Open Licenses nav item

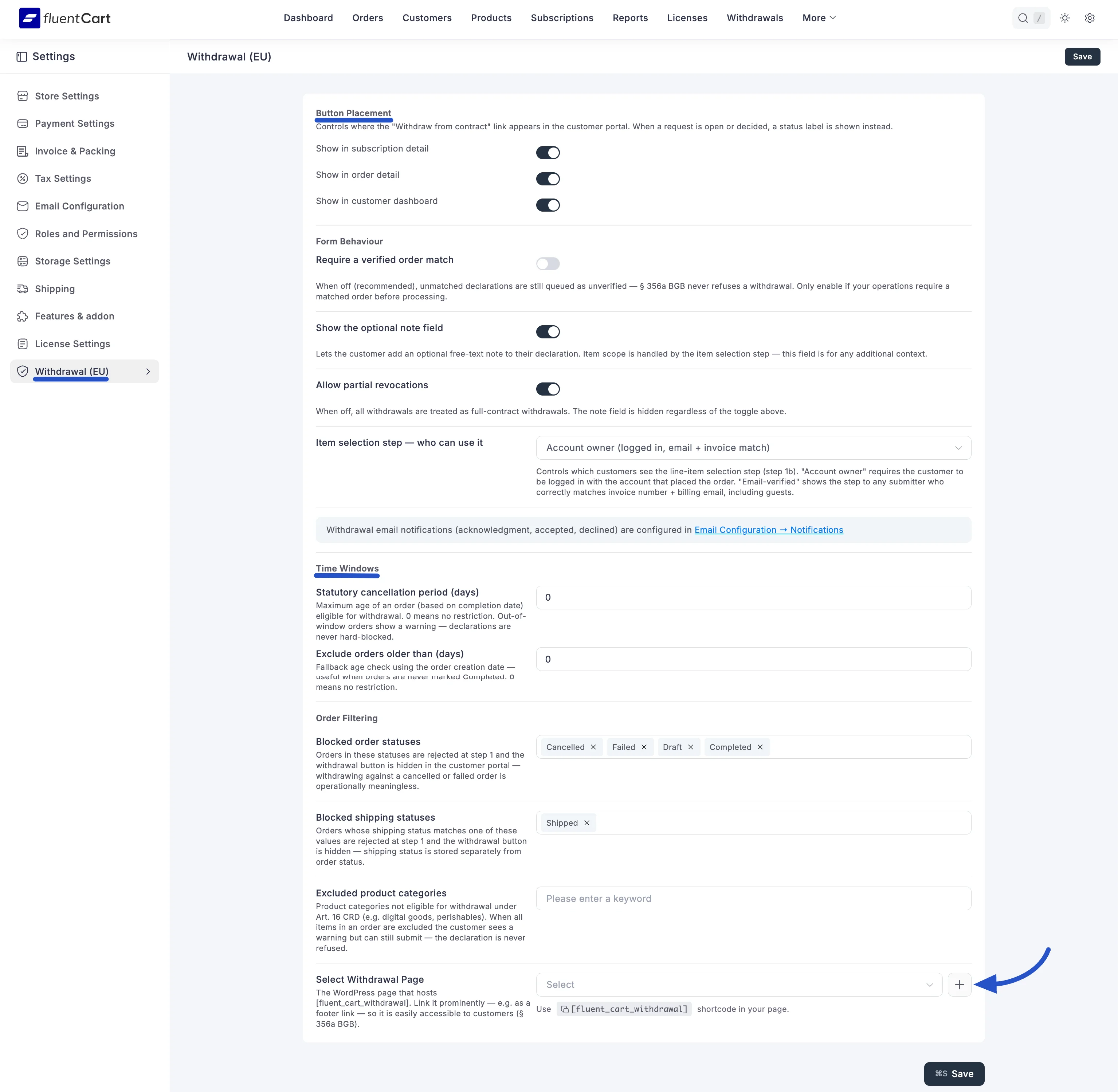pos(687,18)
